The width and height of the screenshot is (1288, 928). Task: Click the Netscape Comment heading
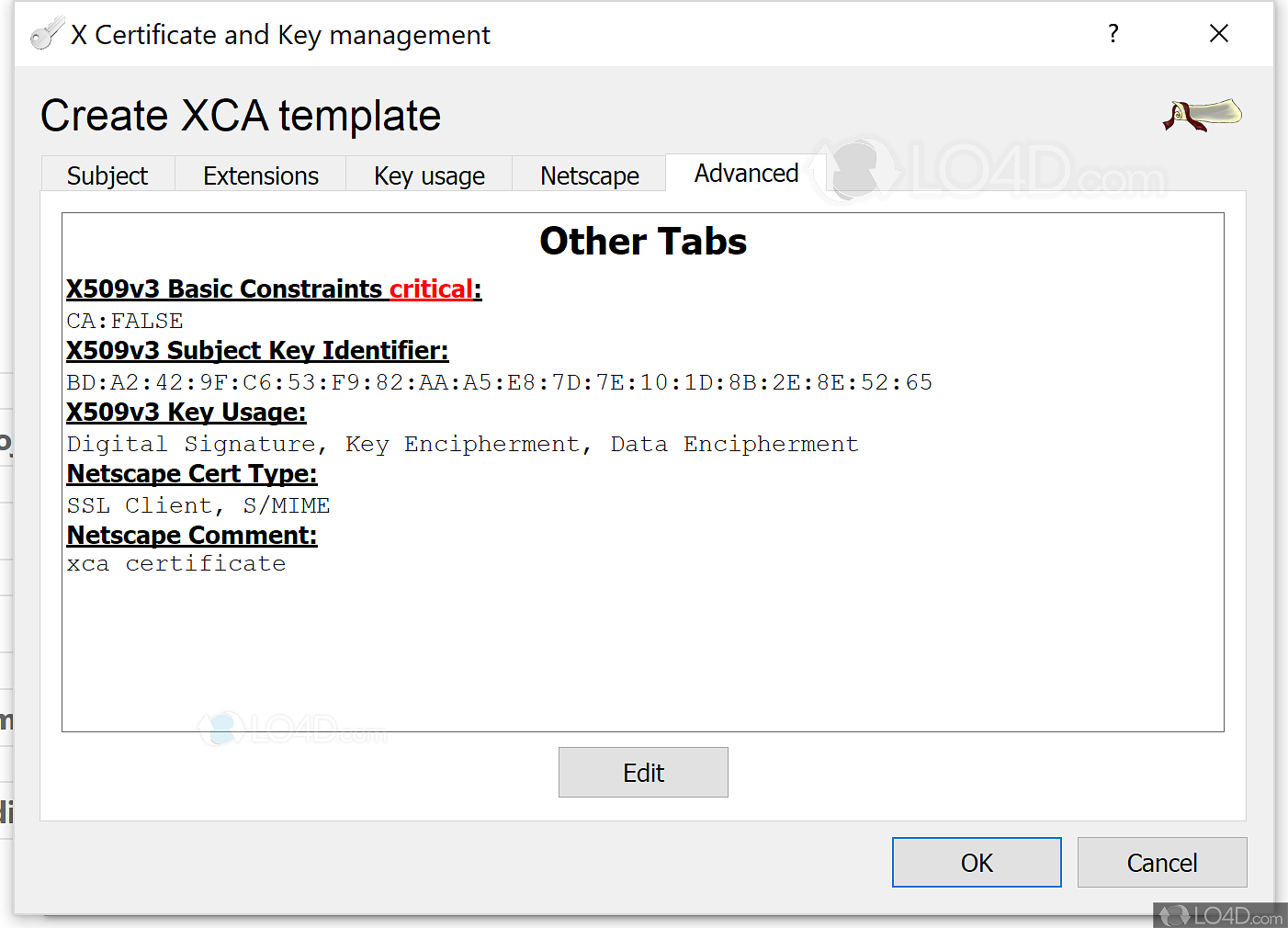coord(190,535)
